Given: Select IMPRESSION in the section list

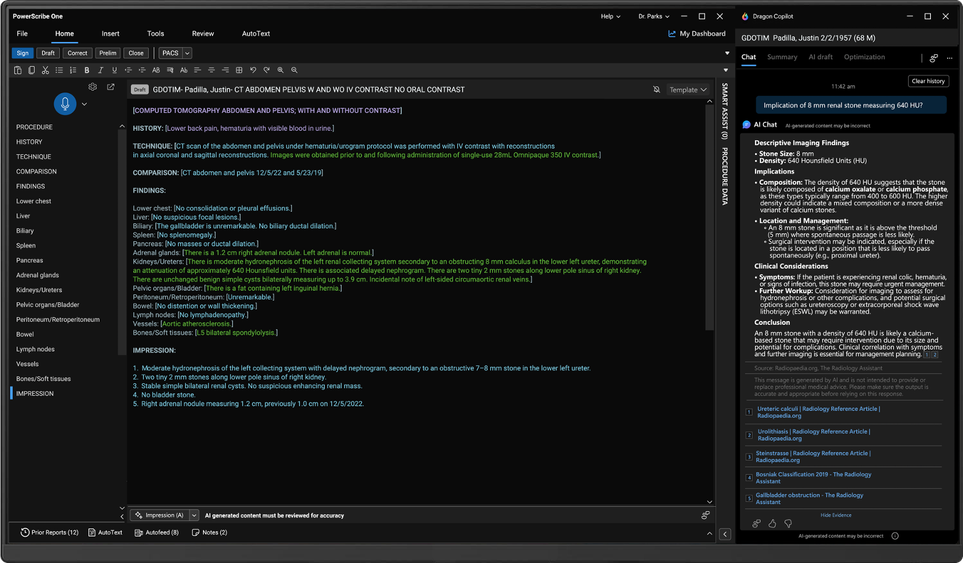Looking at the screenshot, I should [x=35, y=393].
